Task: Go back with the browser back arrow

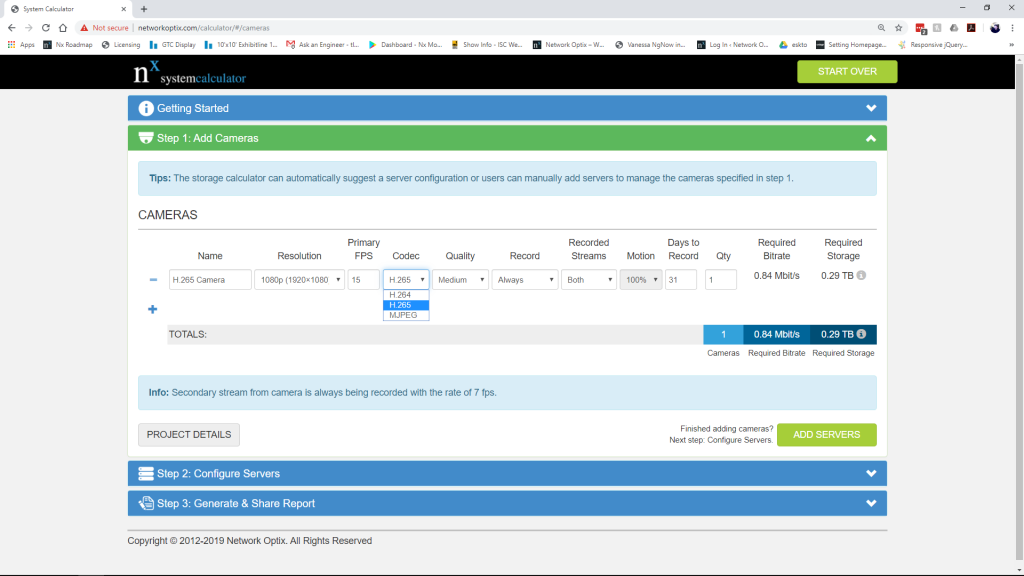Action: pyautogui.click(x=12, y=28)
